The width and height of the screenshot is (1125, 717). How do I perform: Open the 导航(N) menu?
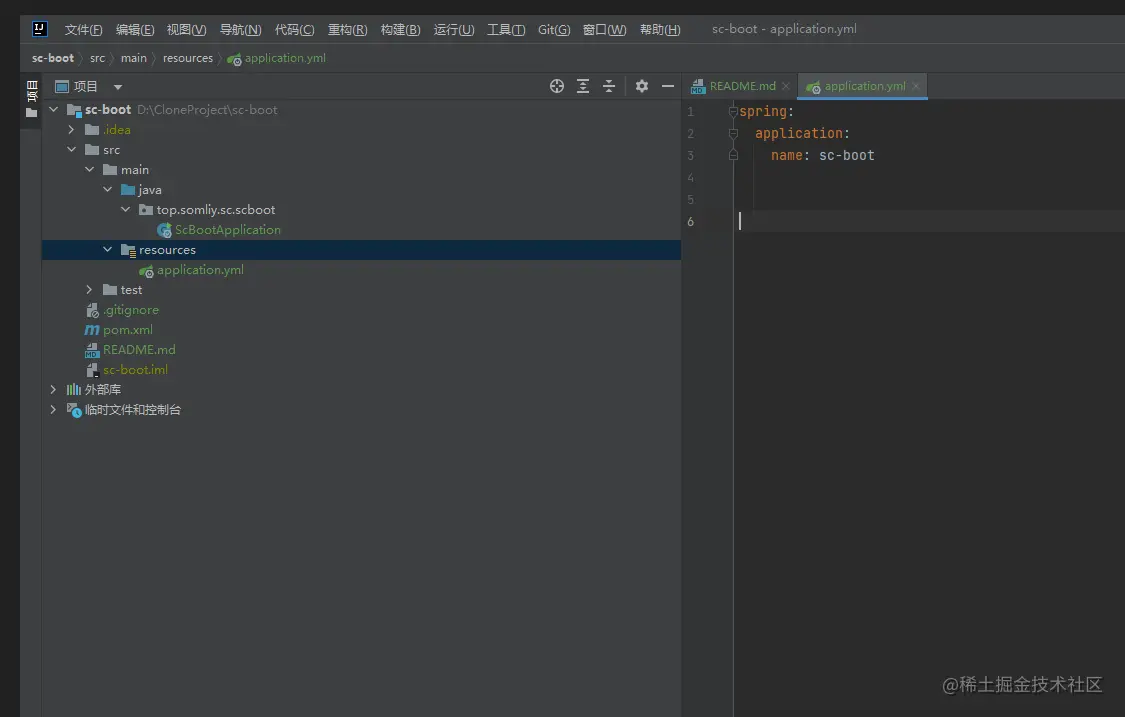(x=240, y=29)
